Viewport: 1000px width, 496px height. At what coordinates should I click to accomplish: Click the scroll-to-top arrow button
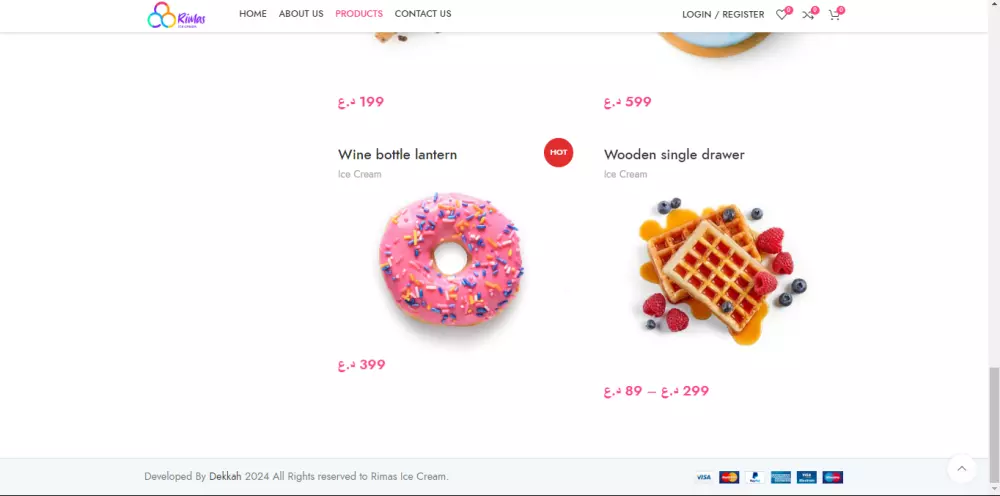(962, 469)
